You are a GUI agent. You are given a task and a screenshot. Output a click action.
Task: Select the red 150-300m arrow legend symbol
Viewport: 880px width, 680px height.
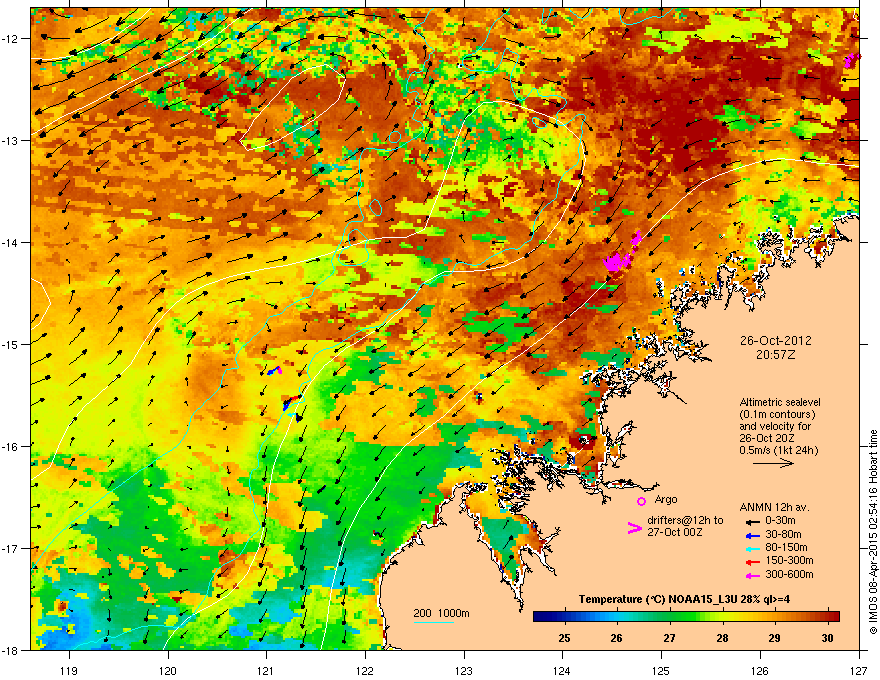753,562
